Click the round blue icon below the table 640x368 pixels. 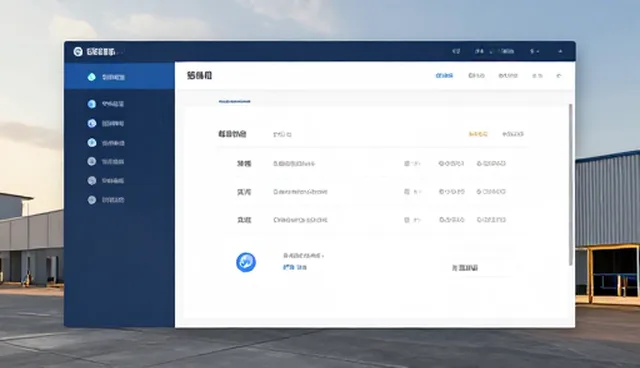246,262
